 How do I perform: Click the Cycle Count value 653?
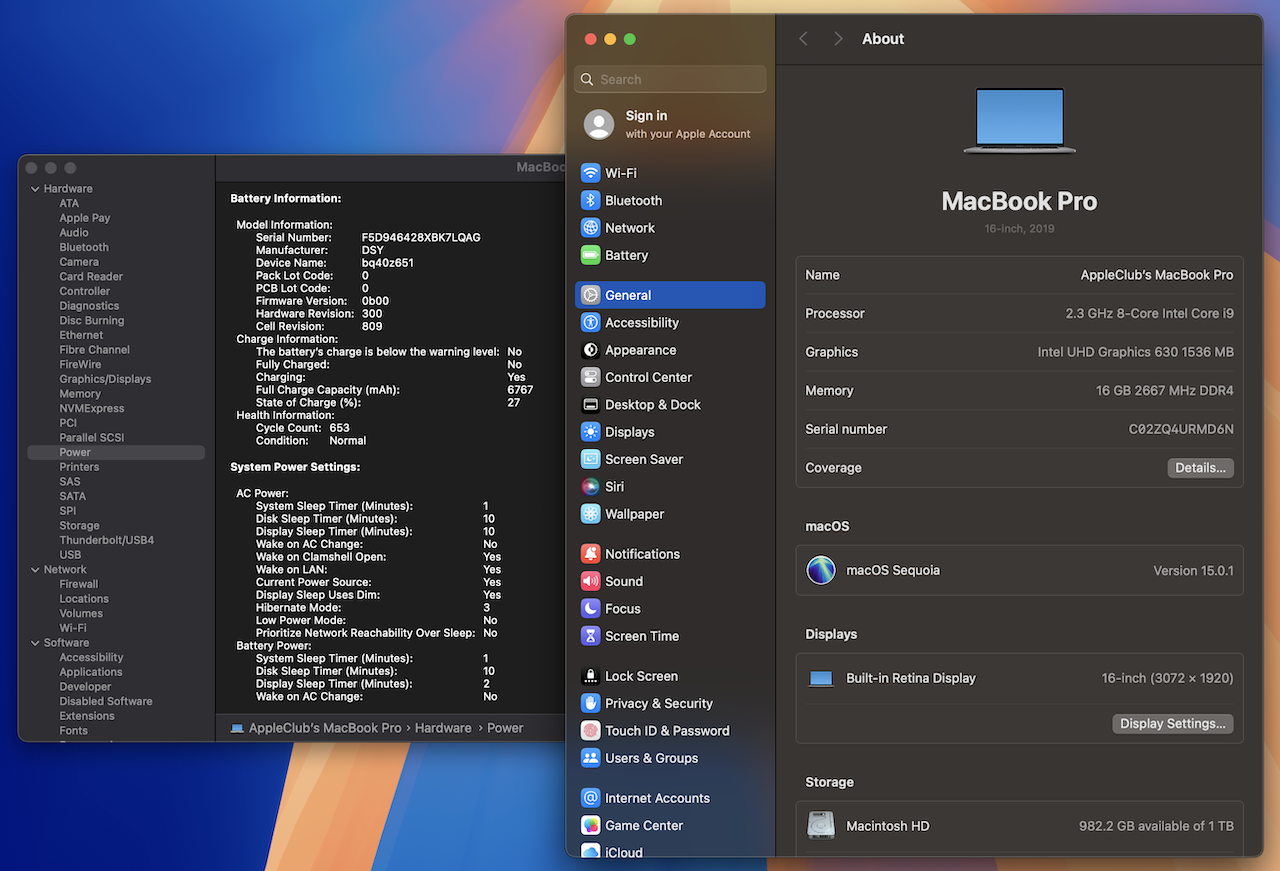click(x=339, y=428)
